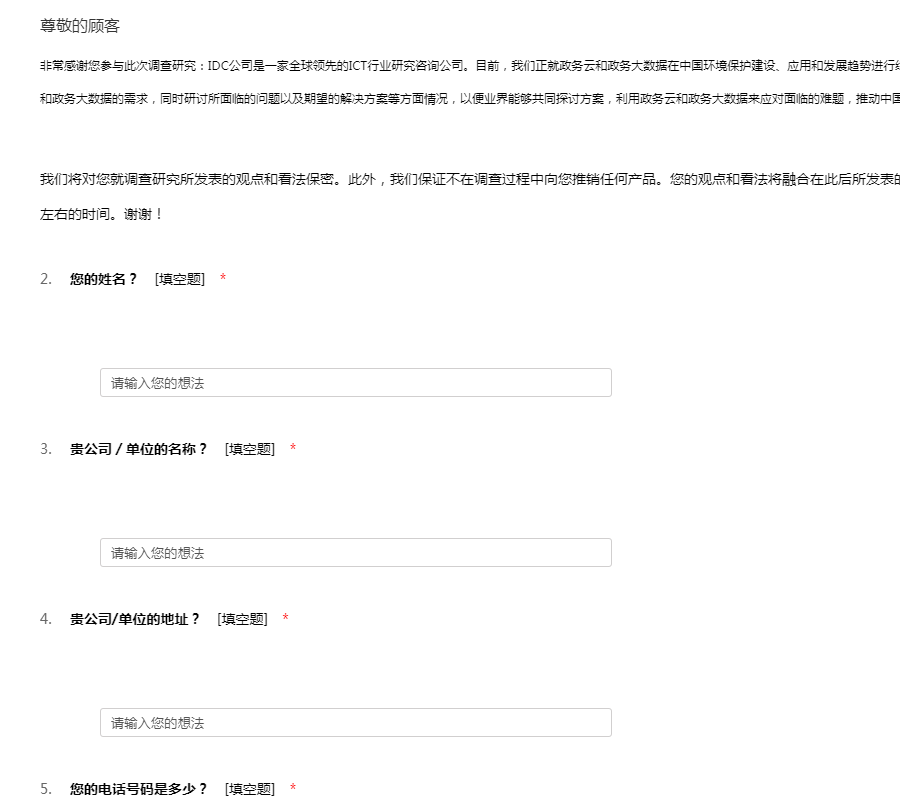Click the input field under 您的姓名
Image resolution: width=900 pixels, height=800 pixels.
click(x=355, y=383)
